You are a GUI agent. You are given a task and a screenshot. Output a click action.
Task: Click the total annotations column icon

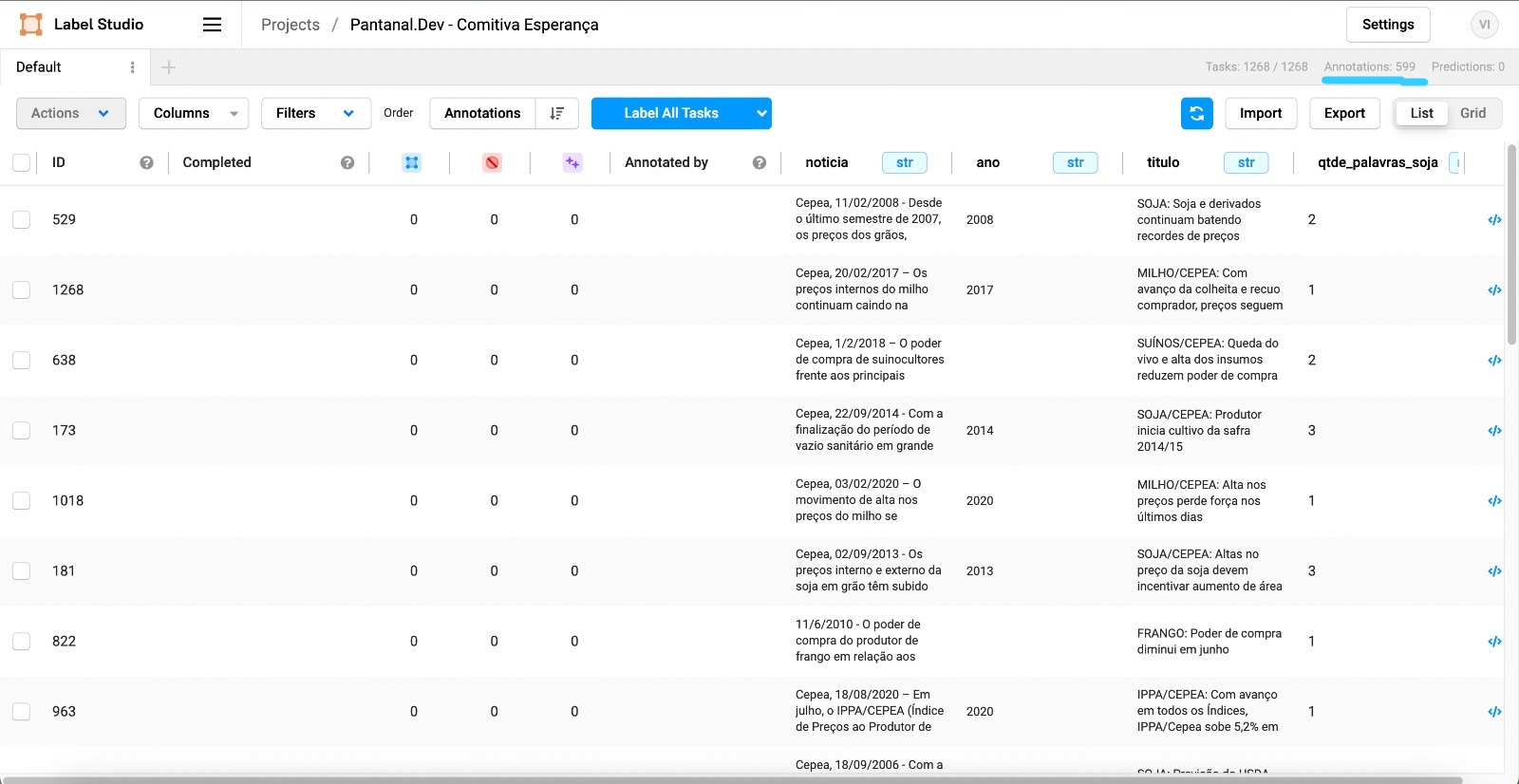(412, 162)
